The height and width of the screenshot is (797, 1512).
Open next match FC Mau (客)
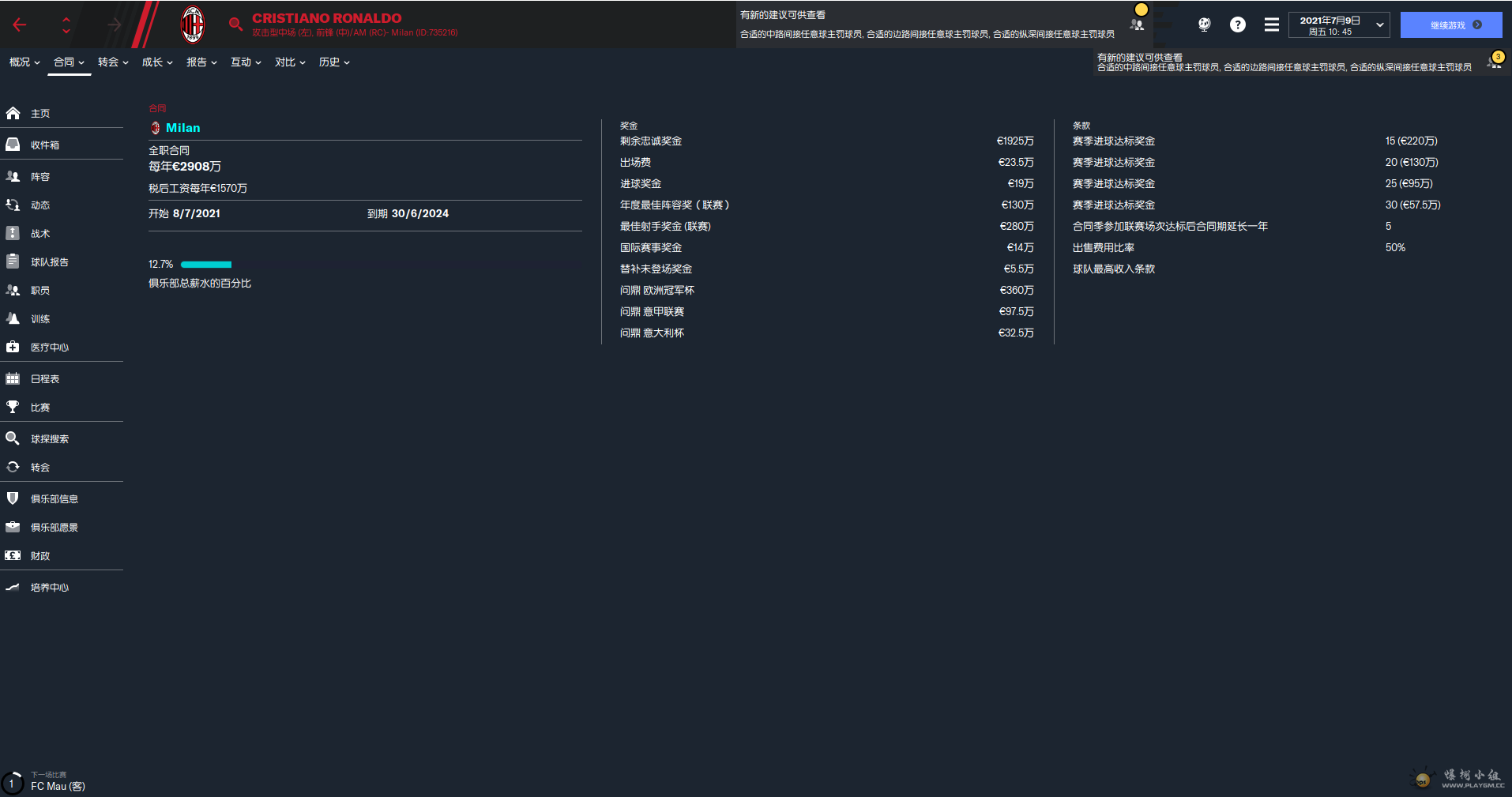click(x=58, y=786)
